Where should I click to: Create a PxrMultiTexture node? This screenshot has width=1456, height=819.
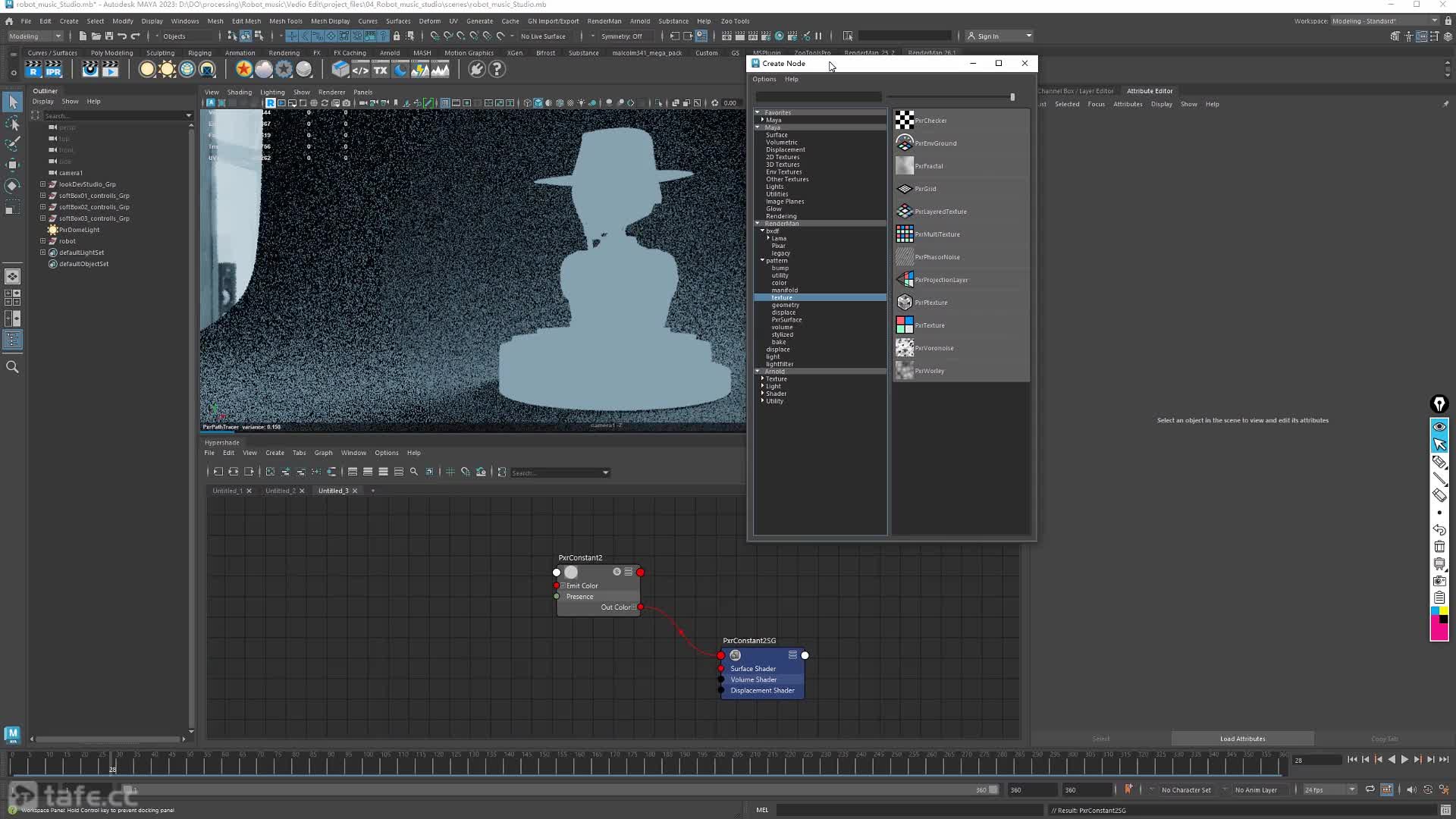(904, 234)
